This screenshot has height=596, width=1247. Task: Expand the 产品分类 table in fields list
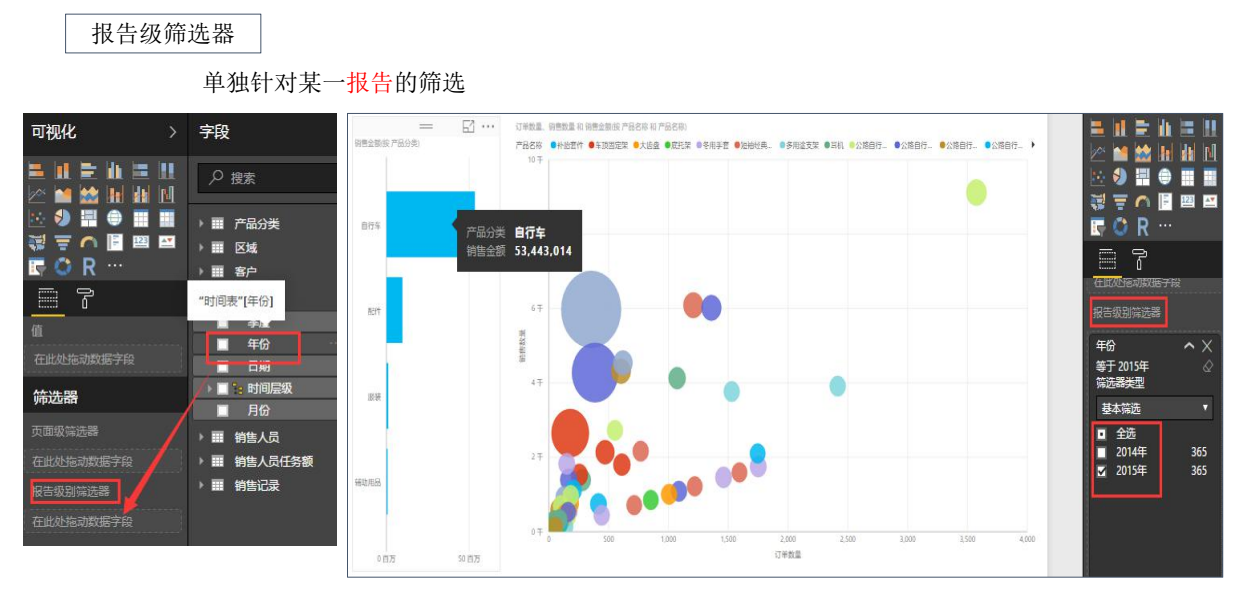pos(201,224)
